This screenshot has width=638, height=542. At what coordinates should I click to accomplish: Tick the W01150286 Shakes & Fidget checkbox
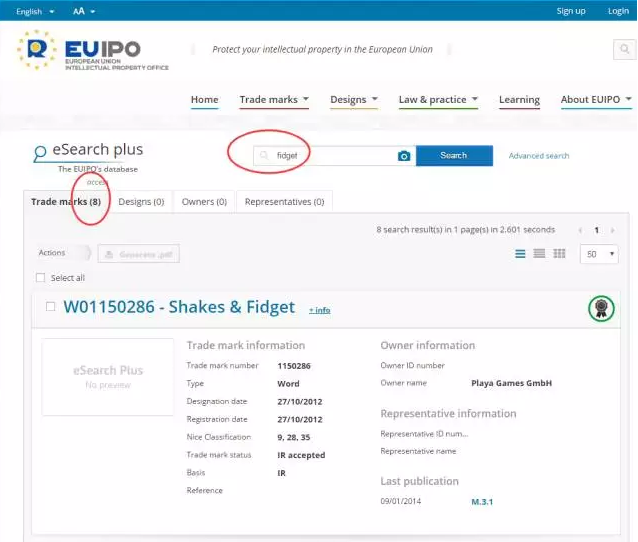(50, 306)
